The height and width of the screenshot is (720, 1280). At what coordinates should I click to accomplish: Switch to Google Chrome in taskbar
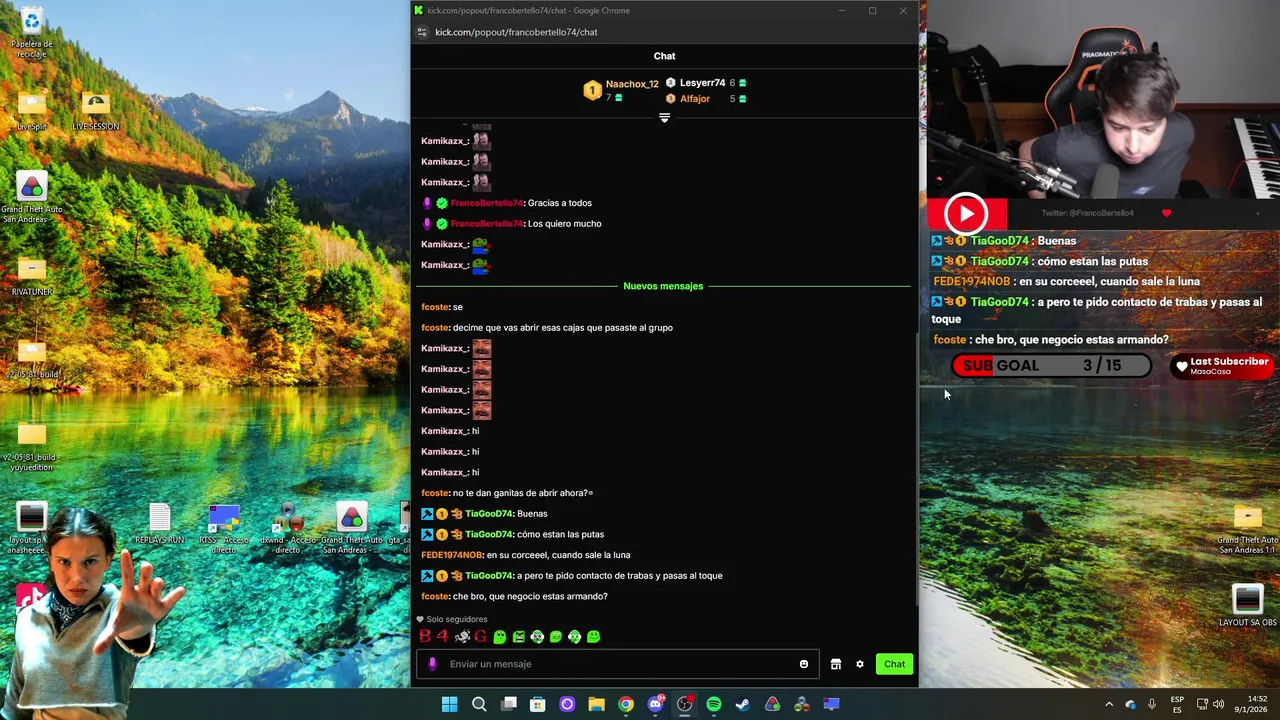tap(626, 704)
